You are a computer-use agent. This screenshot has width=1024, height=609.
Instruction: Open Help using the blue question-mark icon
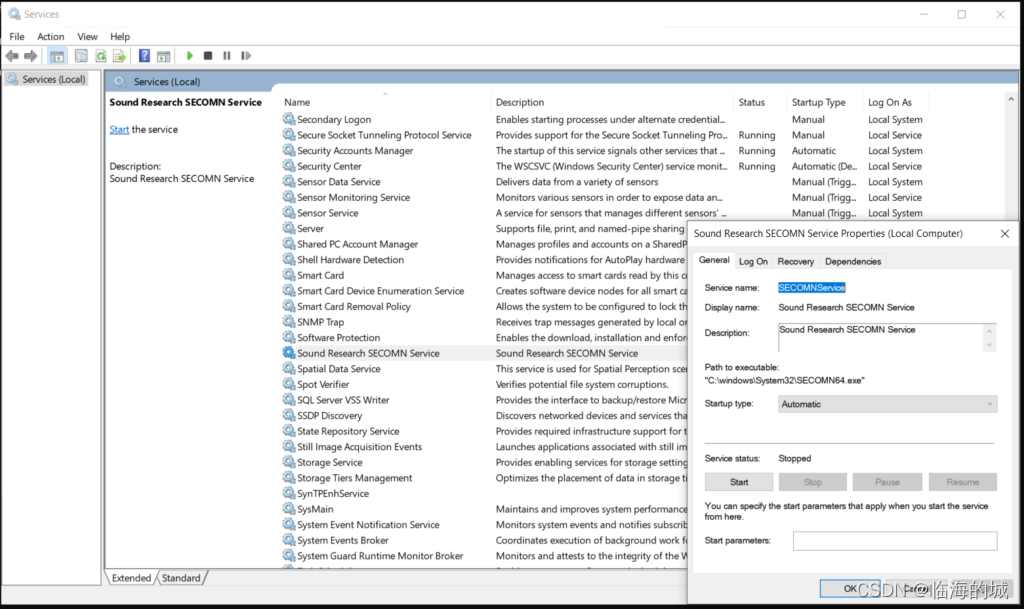[144, 56]
